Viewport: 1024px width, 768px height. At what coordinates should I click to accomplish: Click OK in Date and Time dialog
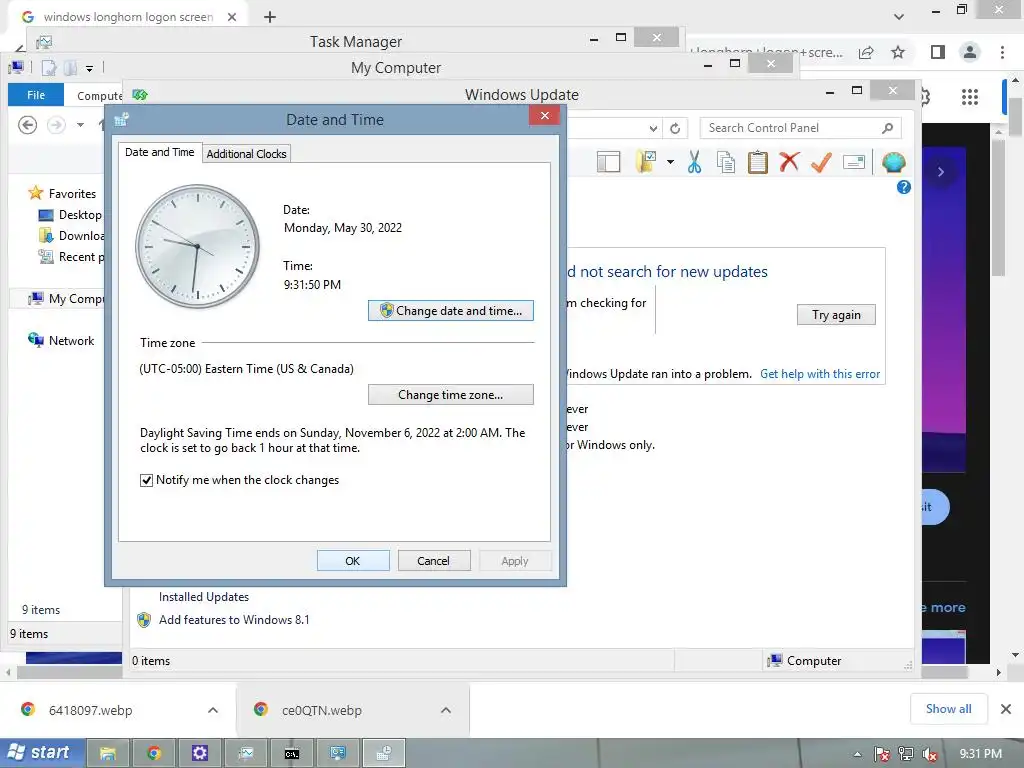[x=353, y=560]
